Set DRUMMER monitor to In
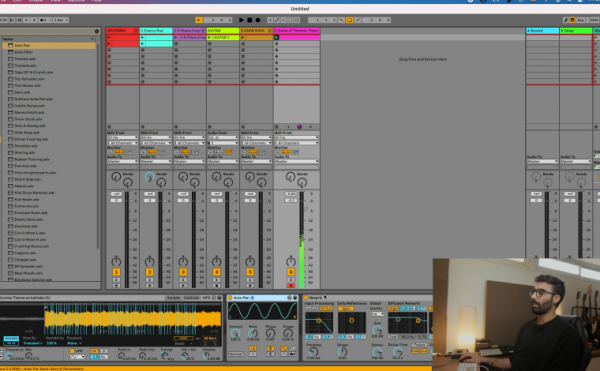 pyautogui.click(x=110, y=152)
